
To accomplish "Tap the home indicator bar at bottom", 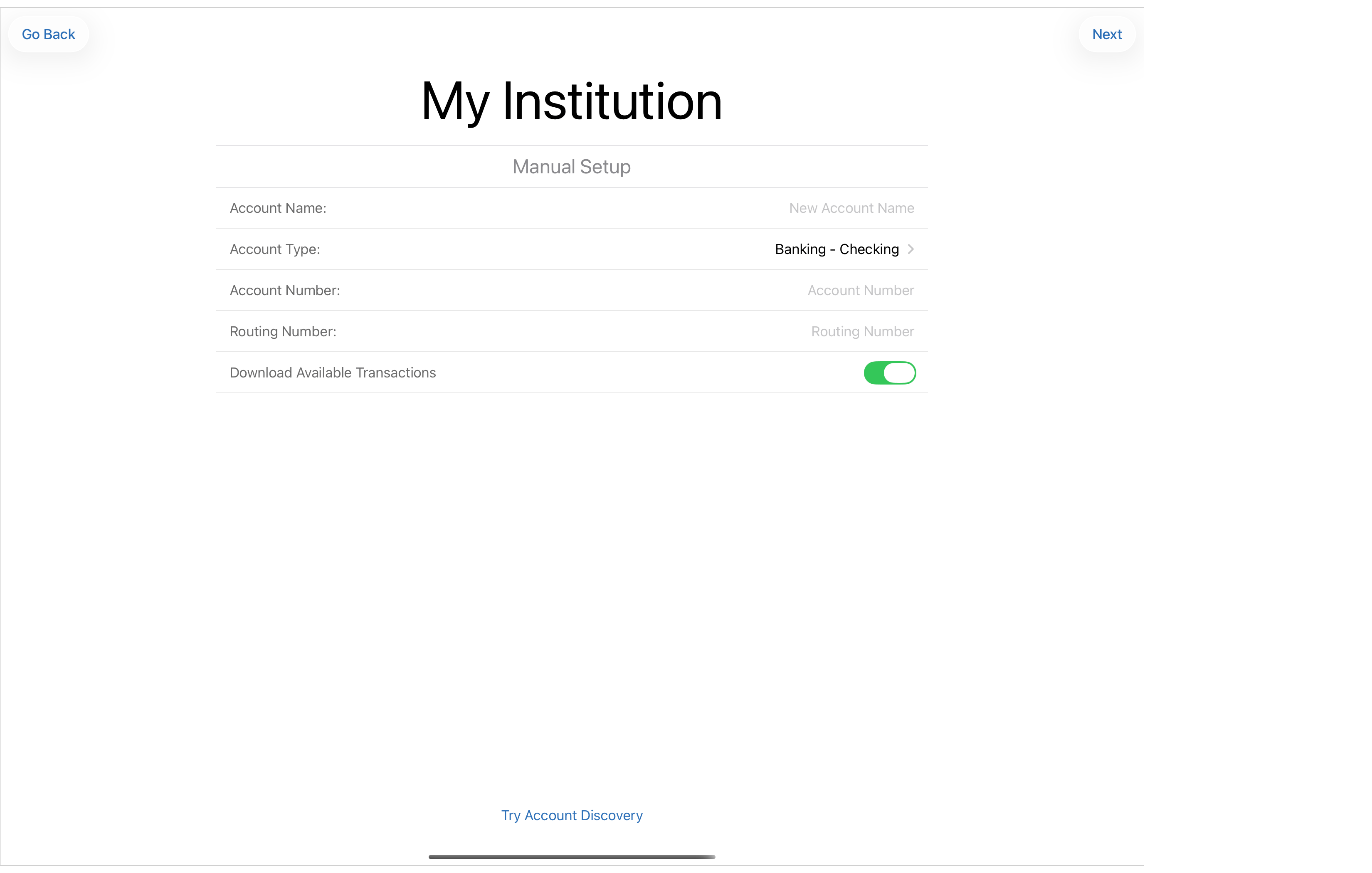I will pos(572,856).
